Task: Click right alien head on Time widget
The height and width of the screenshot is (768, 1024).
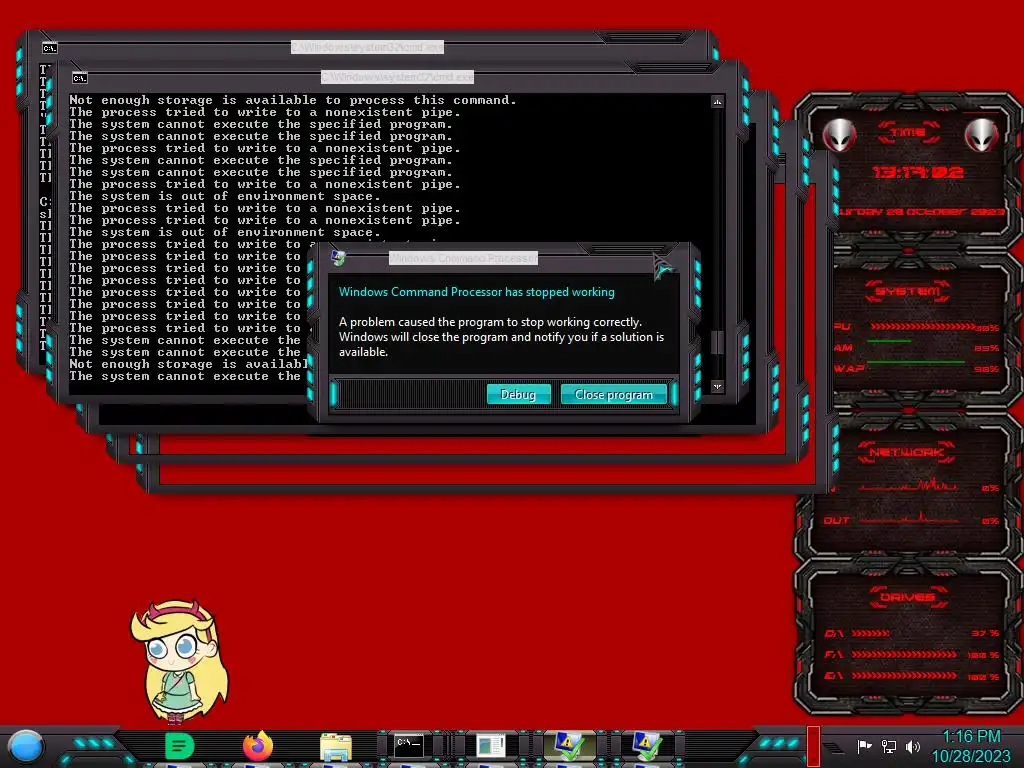Action: pos(982,136)
